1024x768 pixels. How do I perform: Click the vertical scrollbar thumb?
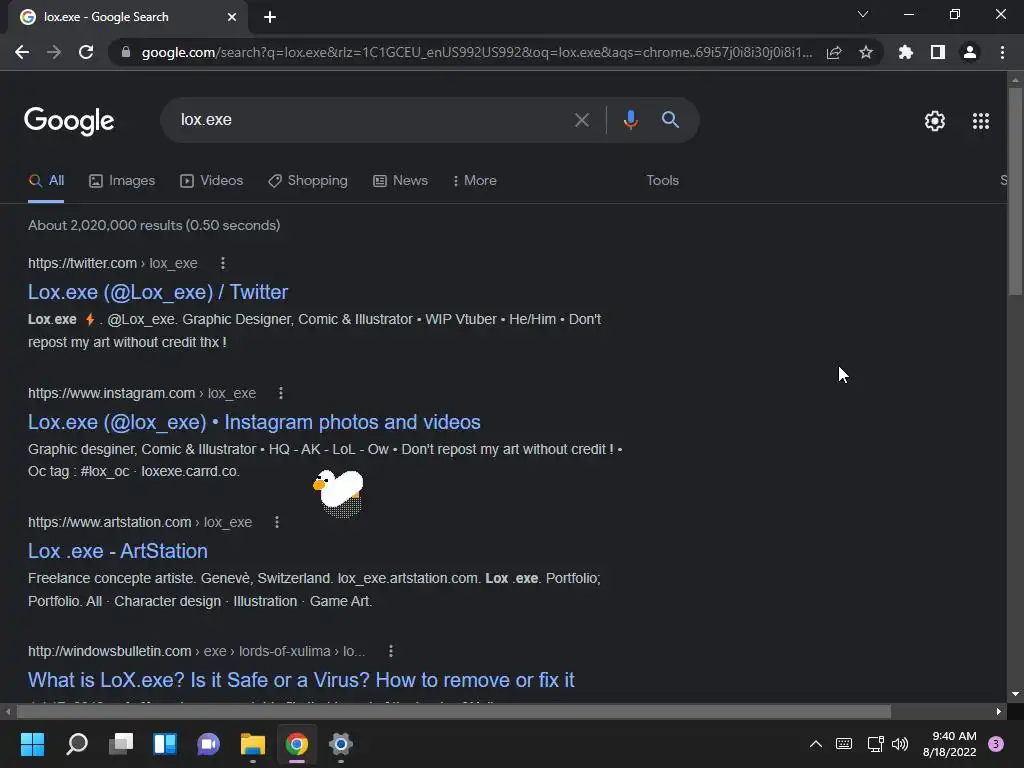pyautogui.click(x=1015, y=189)
